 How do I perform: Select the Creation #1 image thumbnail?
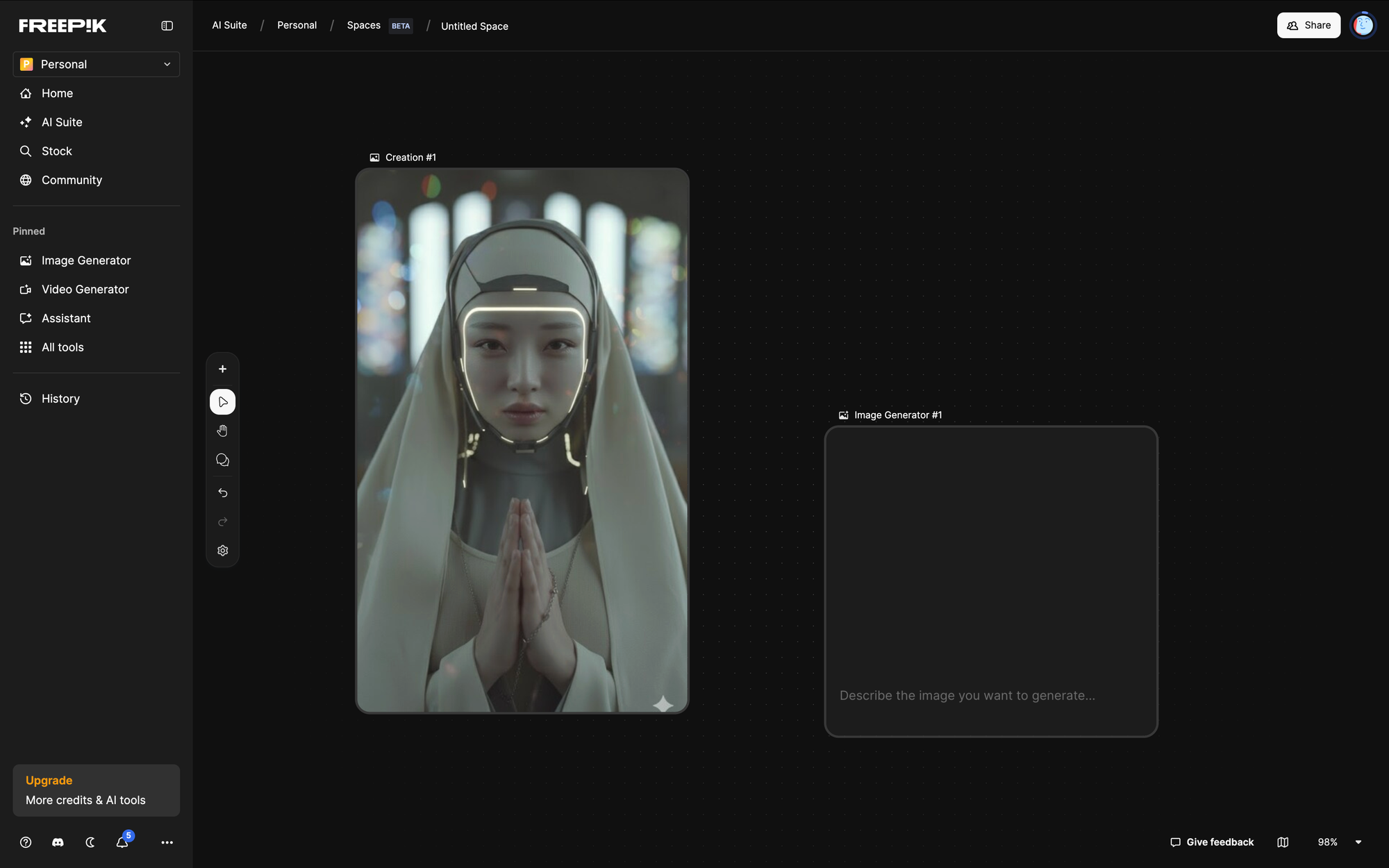(522, 440)
